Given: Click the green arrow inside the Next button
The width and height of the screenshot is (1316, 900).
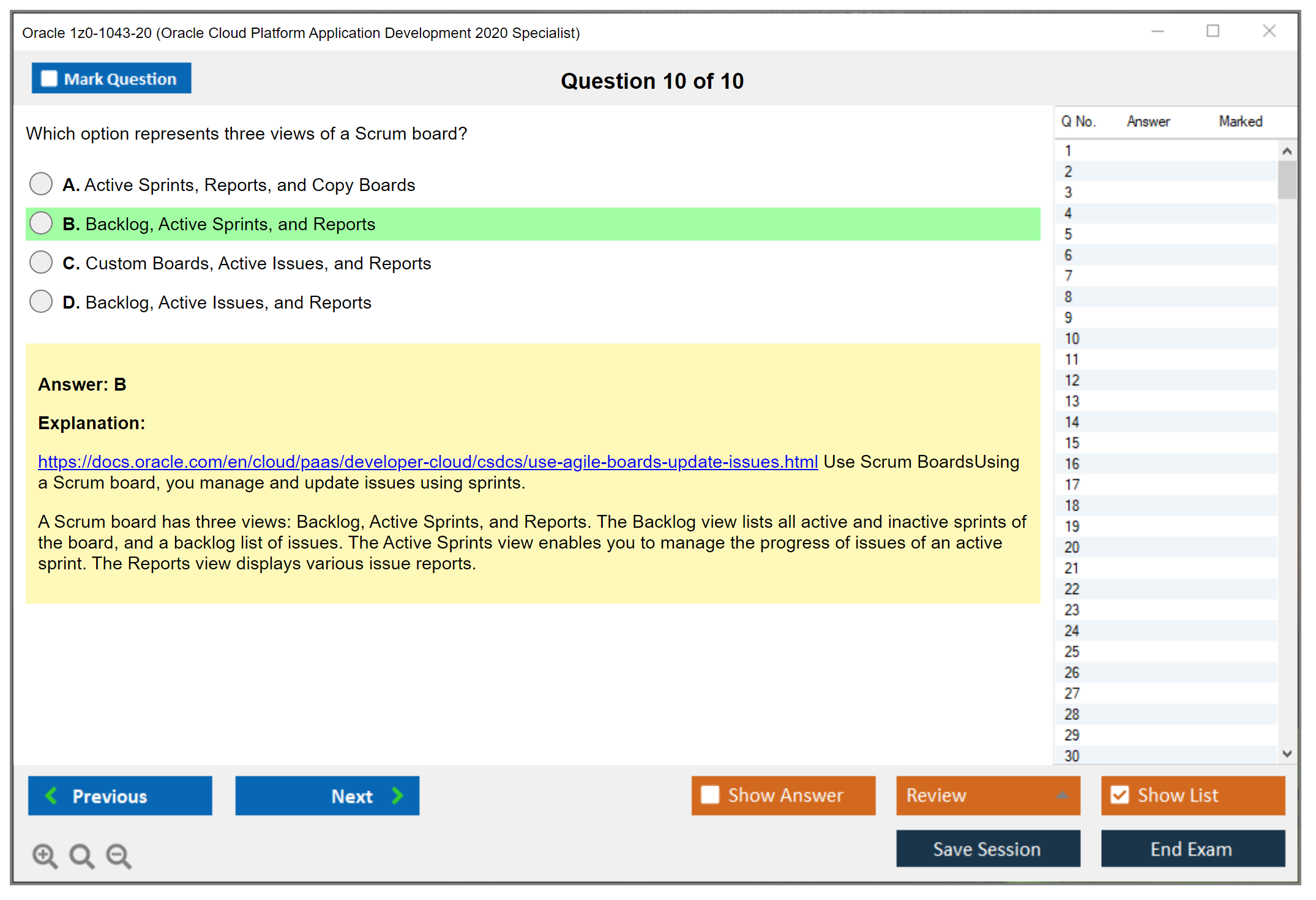Looking at the screenshot, I should (x=397, y=795).
